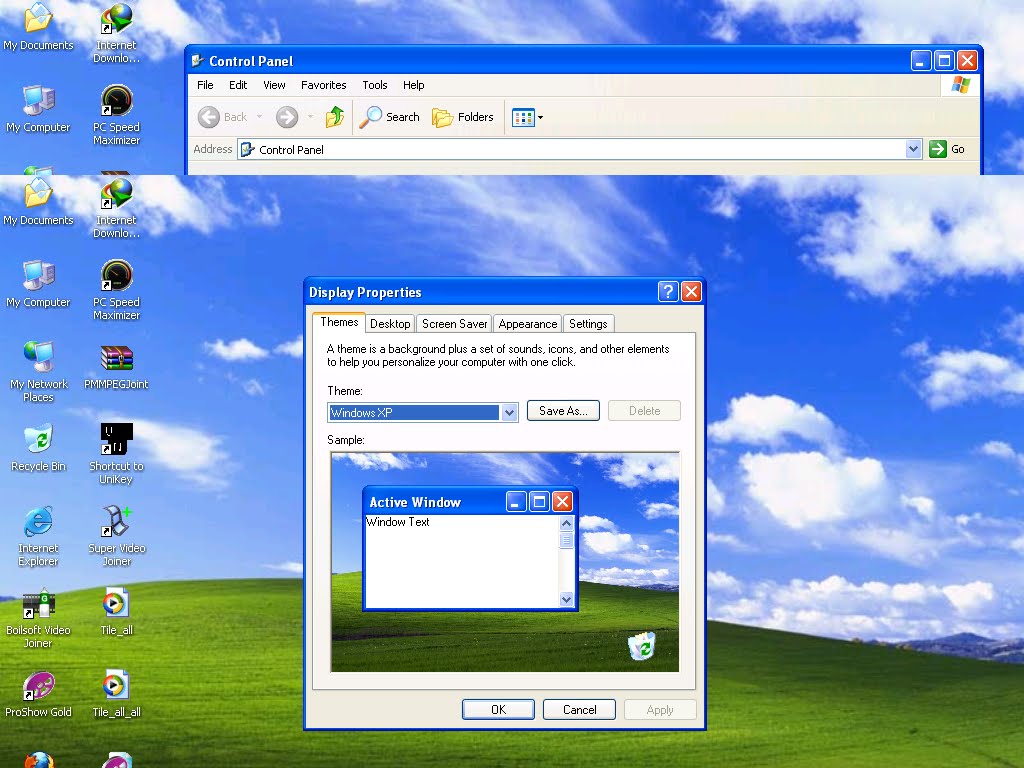Select the ProShow Gold desktop icon
The height and width of the screenshot is (768, 1024).
tap(39, 694)
